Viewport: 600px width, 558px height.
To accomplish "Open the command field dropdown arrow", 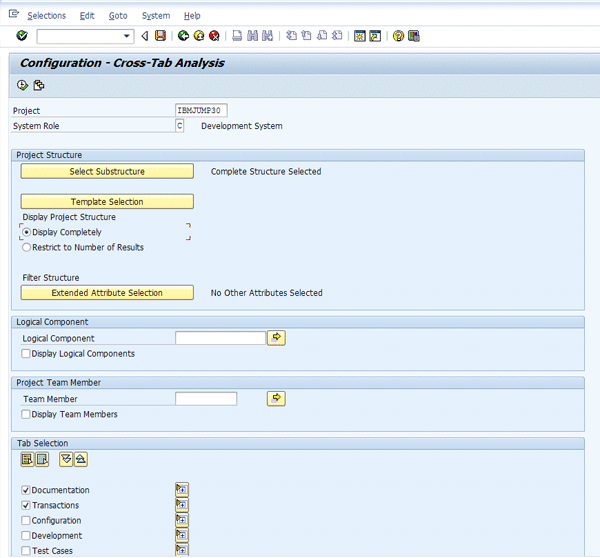I will 127,36.
